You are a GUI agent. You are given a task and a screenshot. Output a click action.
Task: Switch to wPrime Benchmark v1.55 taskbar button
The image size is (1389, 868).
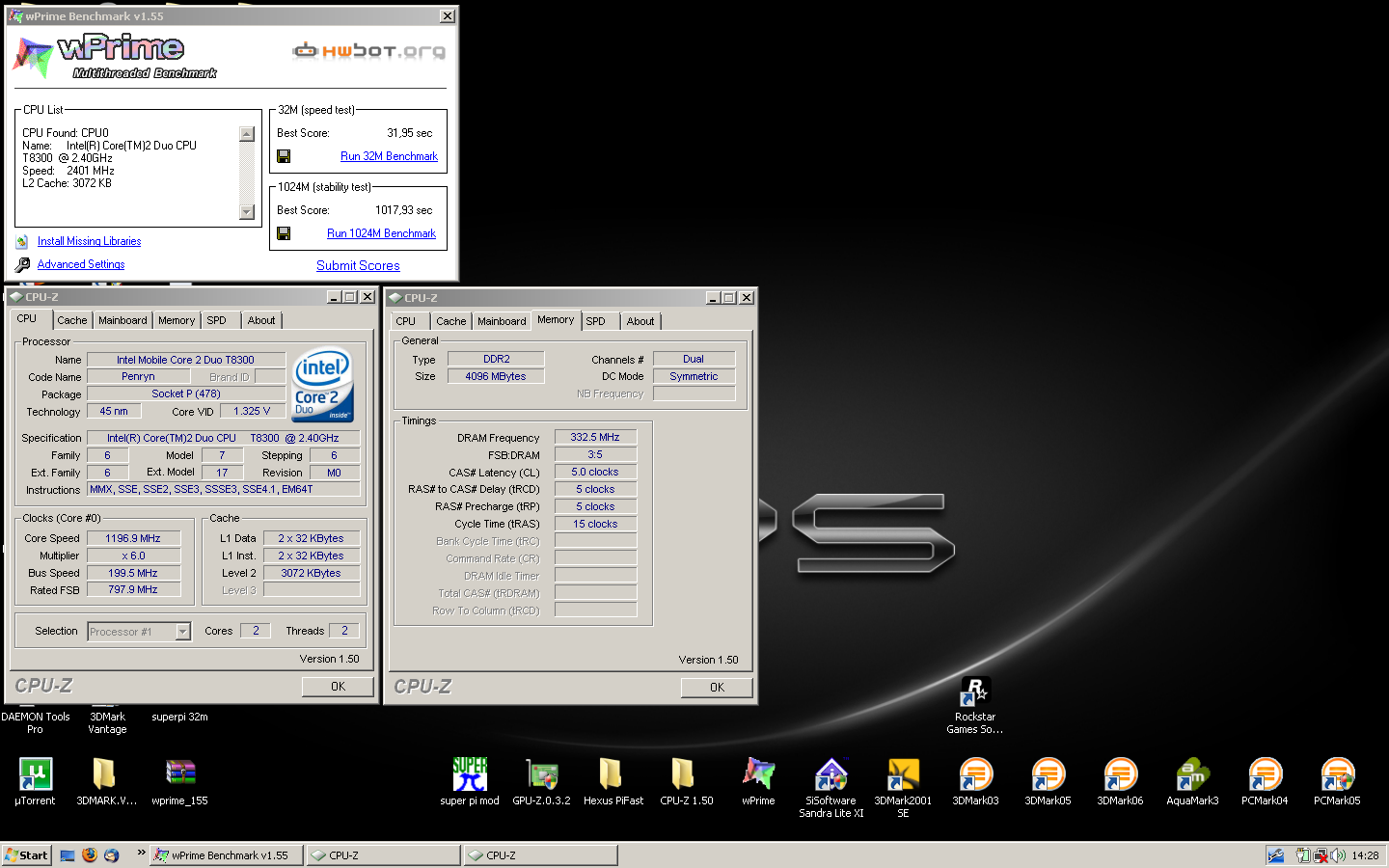[227, 854]
